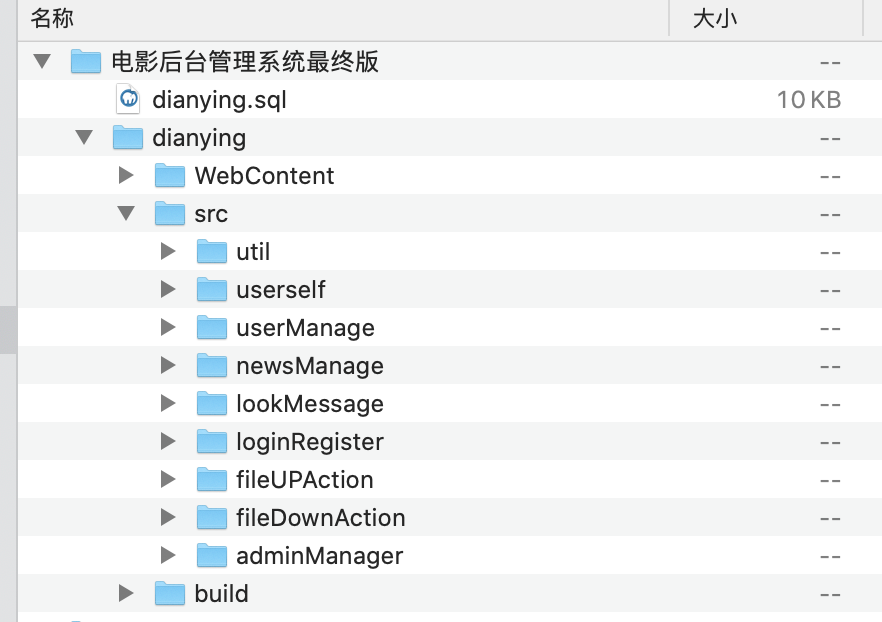
Task: Expand the WebContent folder
Action: coord(126,175)
